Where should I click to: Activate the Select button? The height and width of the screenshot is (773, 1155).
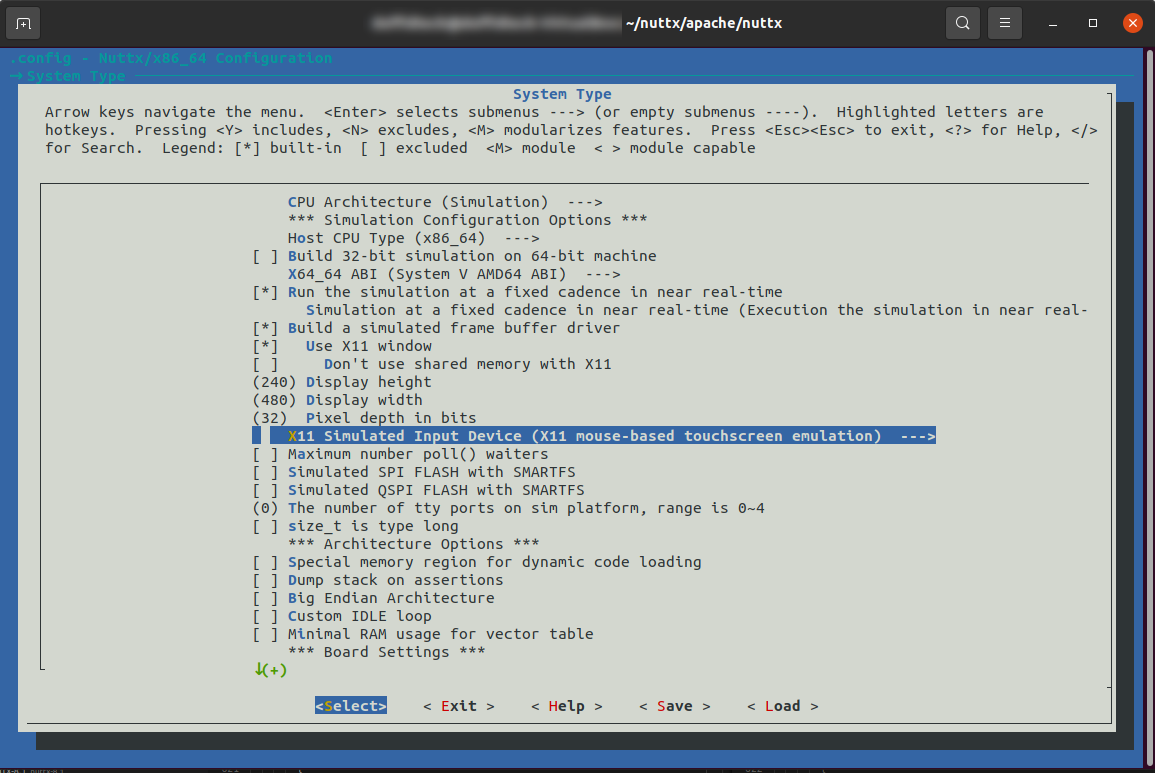(350, 706)
